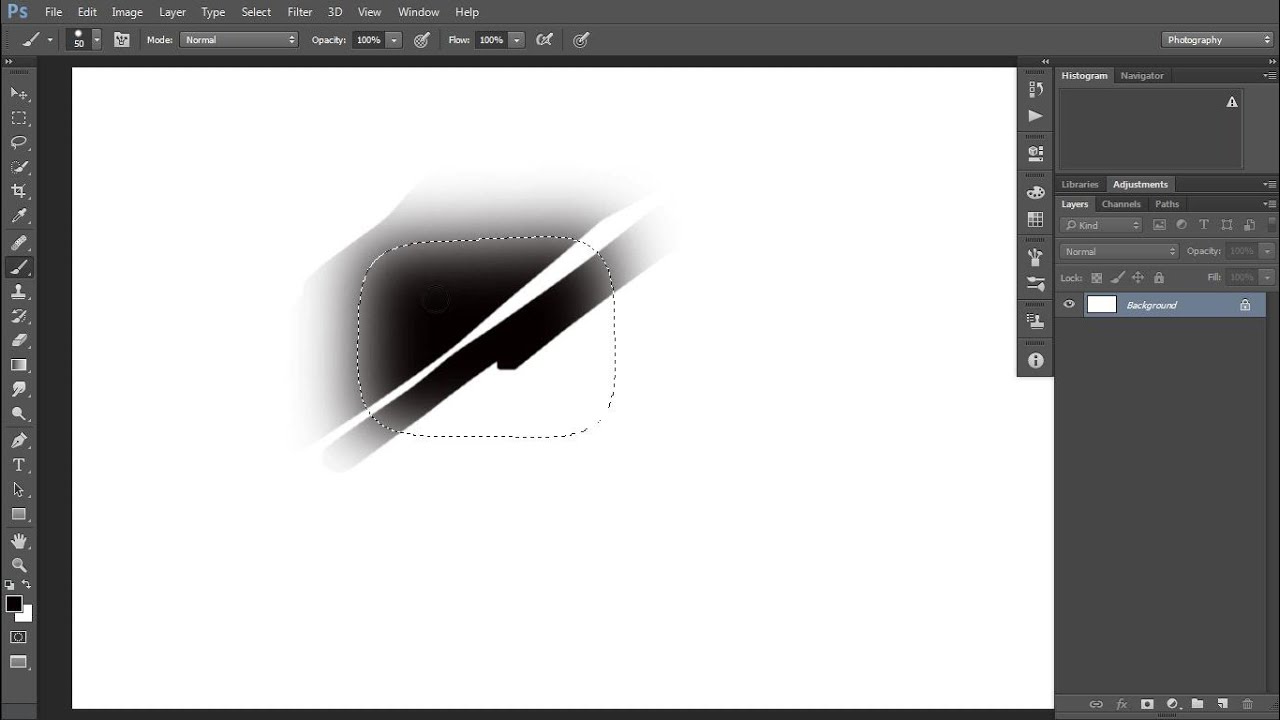Viewport: 1280px width, 720px height.
Task: Toggle lock position icon
Action: [x=1138, y=278]
